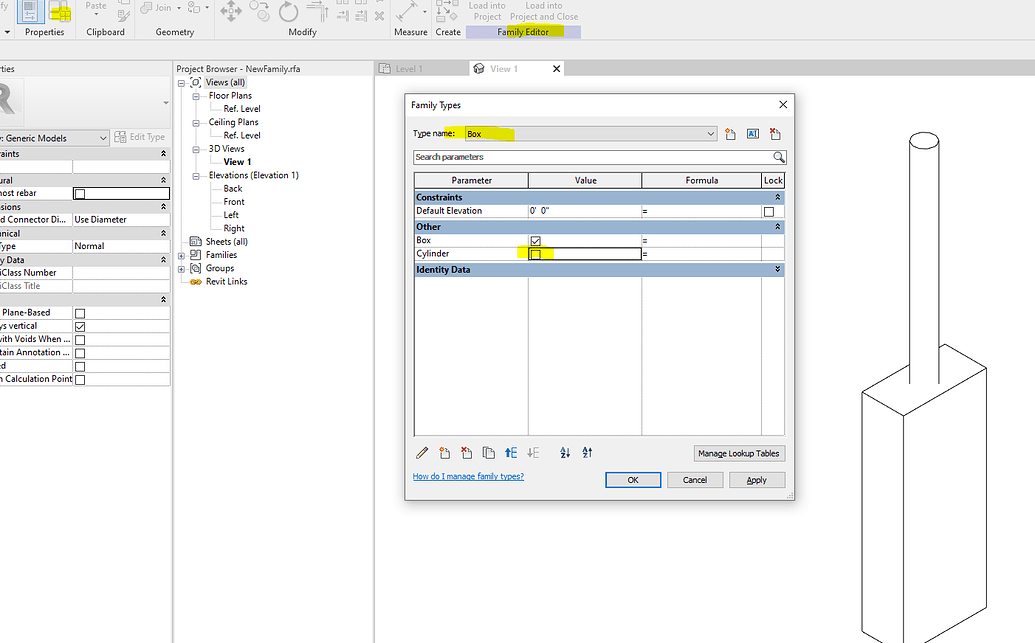
Task: Delete the Box family type
Action: [776, 133]
